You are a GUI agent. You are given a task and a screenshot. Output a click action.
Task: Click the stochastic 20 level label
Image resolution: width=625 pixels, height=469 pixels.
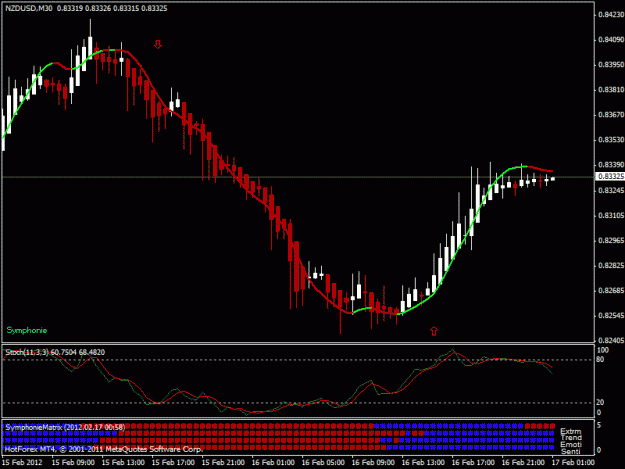coord(600,402)
